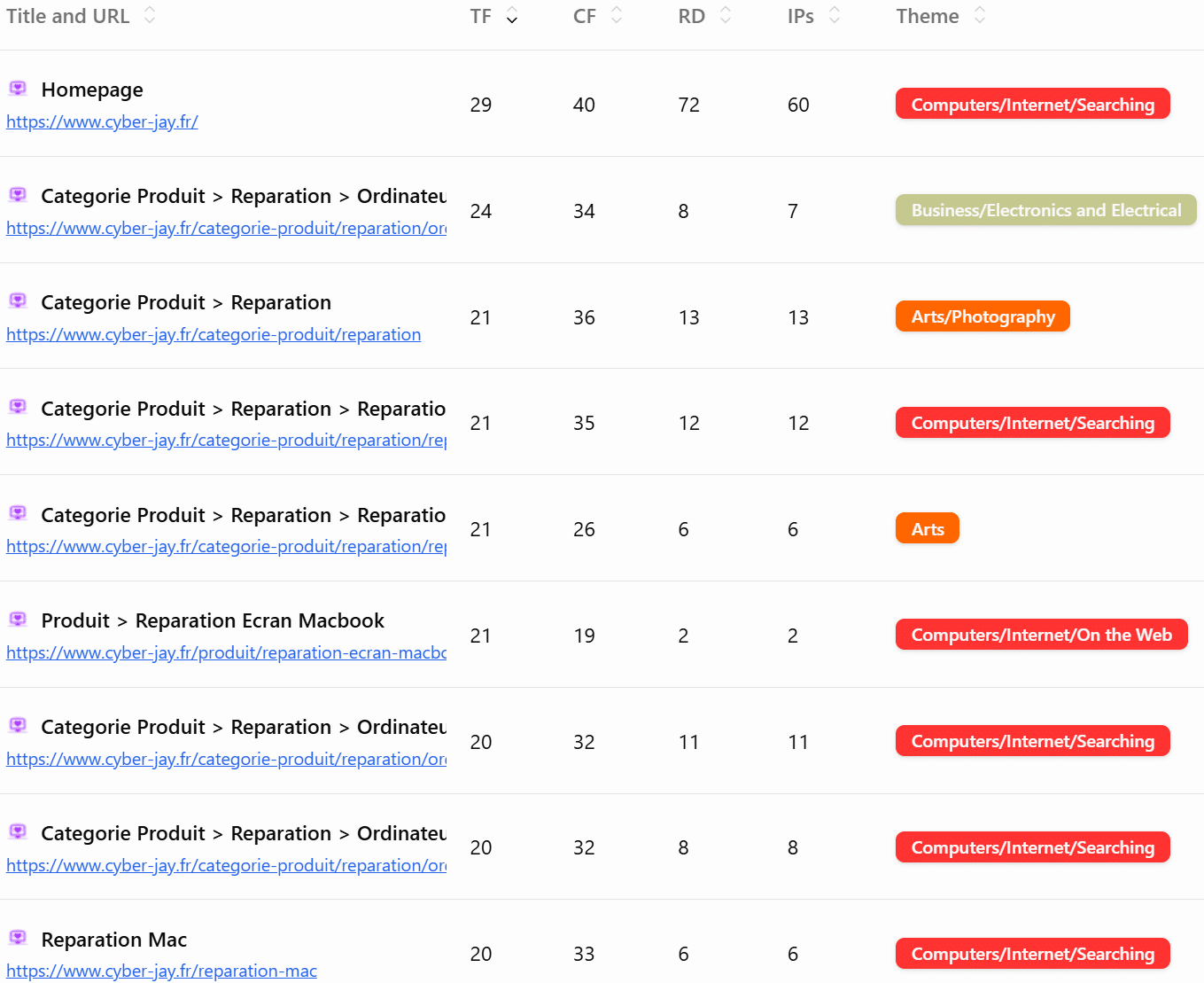Click the Computers/Internet/On the Web tag
Screen dimensions: 1204x983
pos(1041,635)
